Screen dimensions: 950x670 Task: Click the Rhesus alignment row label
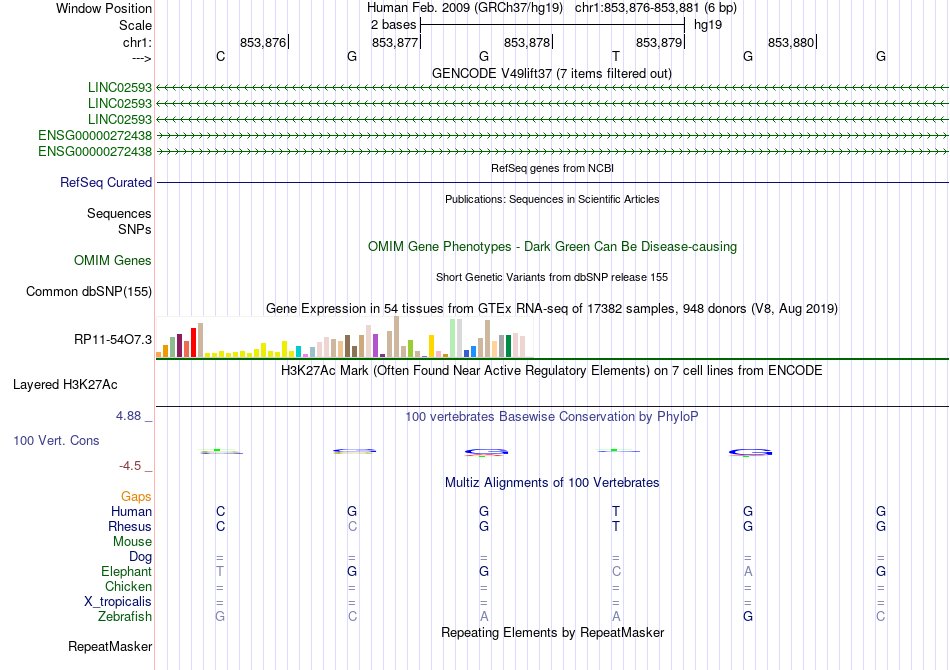click(130, 526)
